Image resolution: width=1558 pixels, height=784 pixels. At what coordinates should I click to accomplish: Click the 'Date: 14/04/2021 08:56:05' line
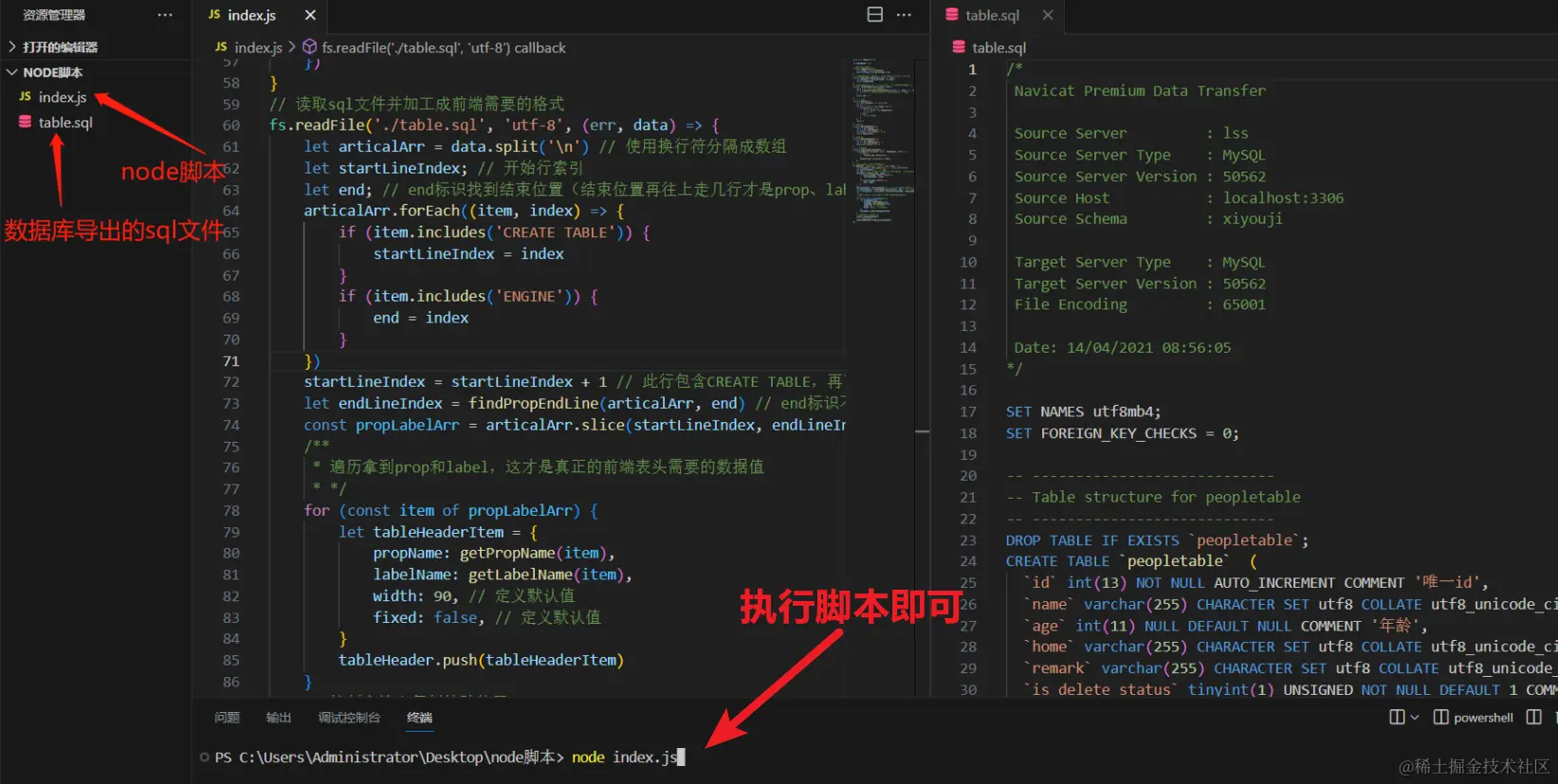tap(1122, 348)
